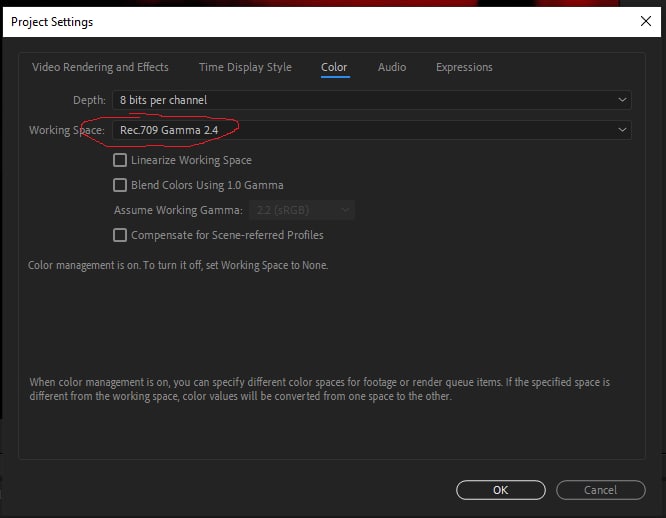Open the Expressions tab

pyautogui.click(x=464, y=67)
